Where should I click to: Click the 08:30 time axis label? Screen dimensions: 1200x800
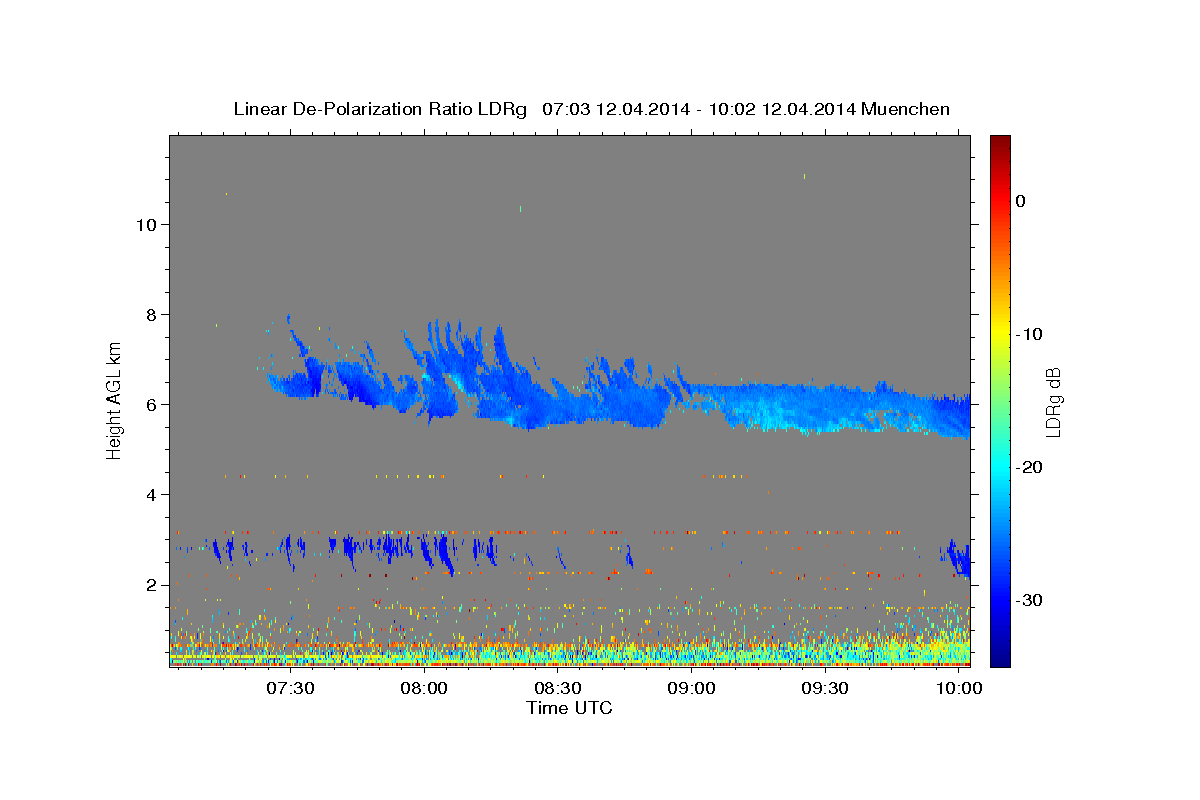(558, 689)
